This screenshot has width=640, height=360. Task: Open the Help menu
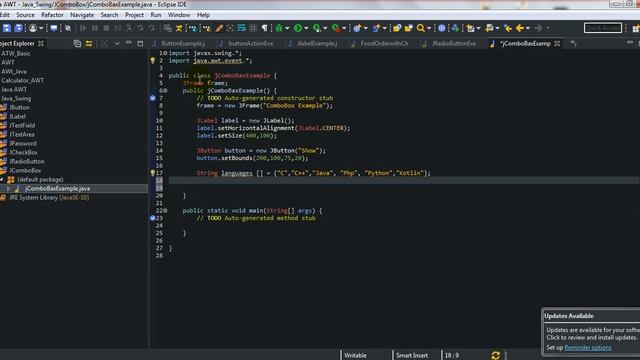[203, 15]
